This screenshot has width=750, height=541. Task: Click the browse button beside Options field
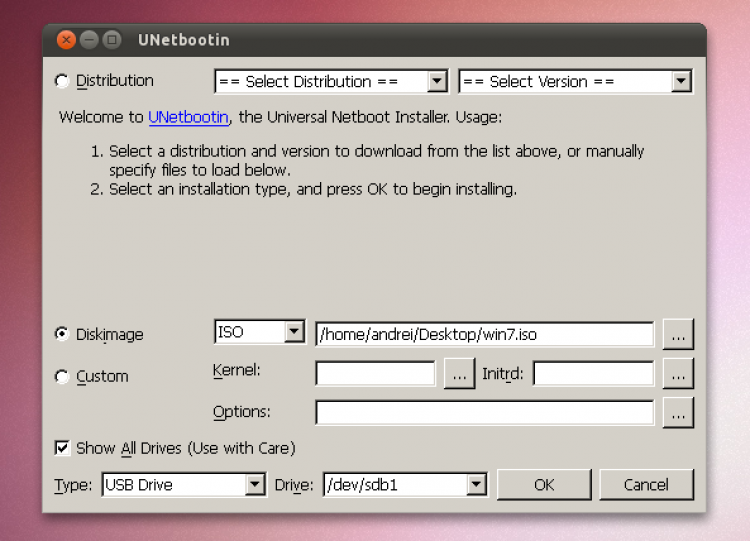click(677, 412)
